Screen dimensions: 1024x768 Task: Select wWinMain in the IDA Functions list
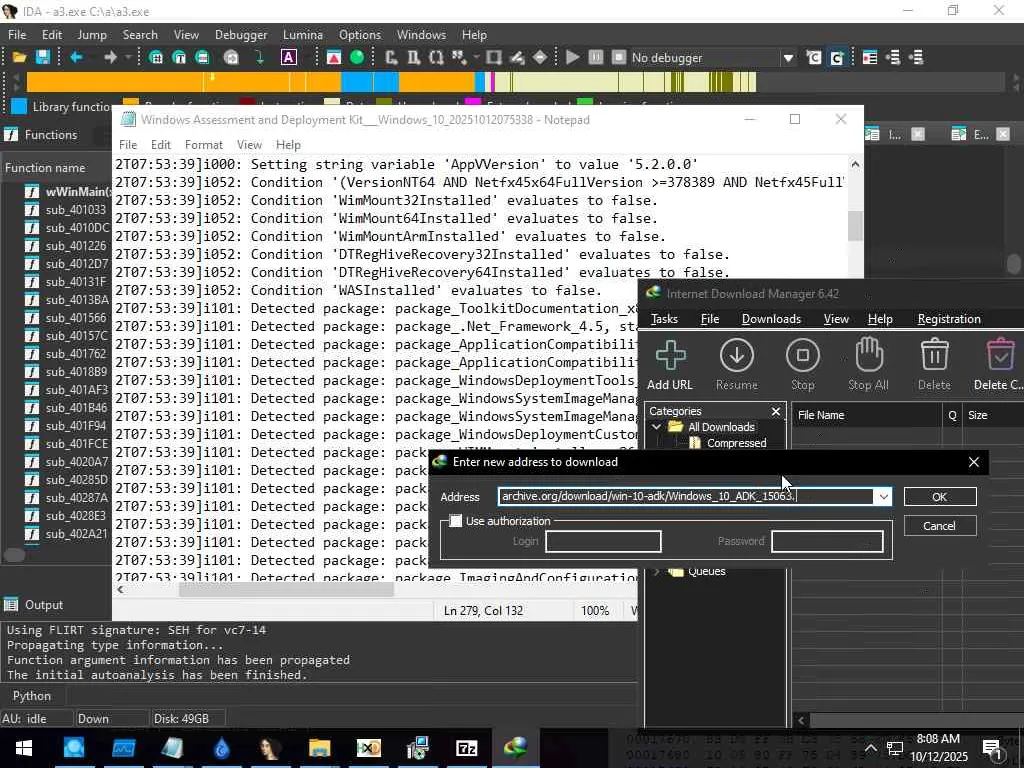click(x=68, y=191)
